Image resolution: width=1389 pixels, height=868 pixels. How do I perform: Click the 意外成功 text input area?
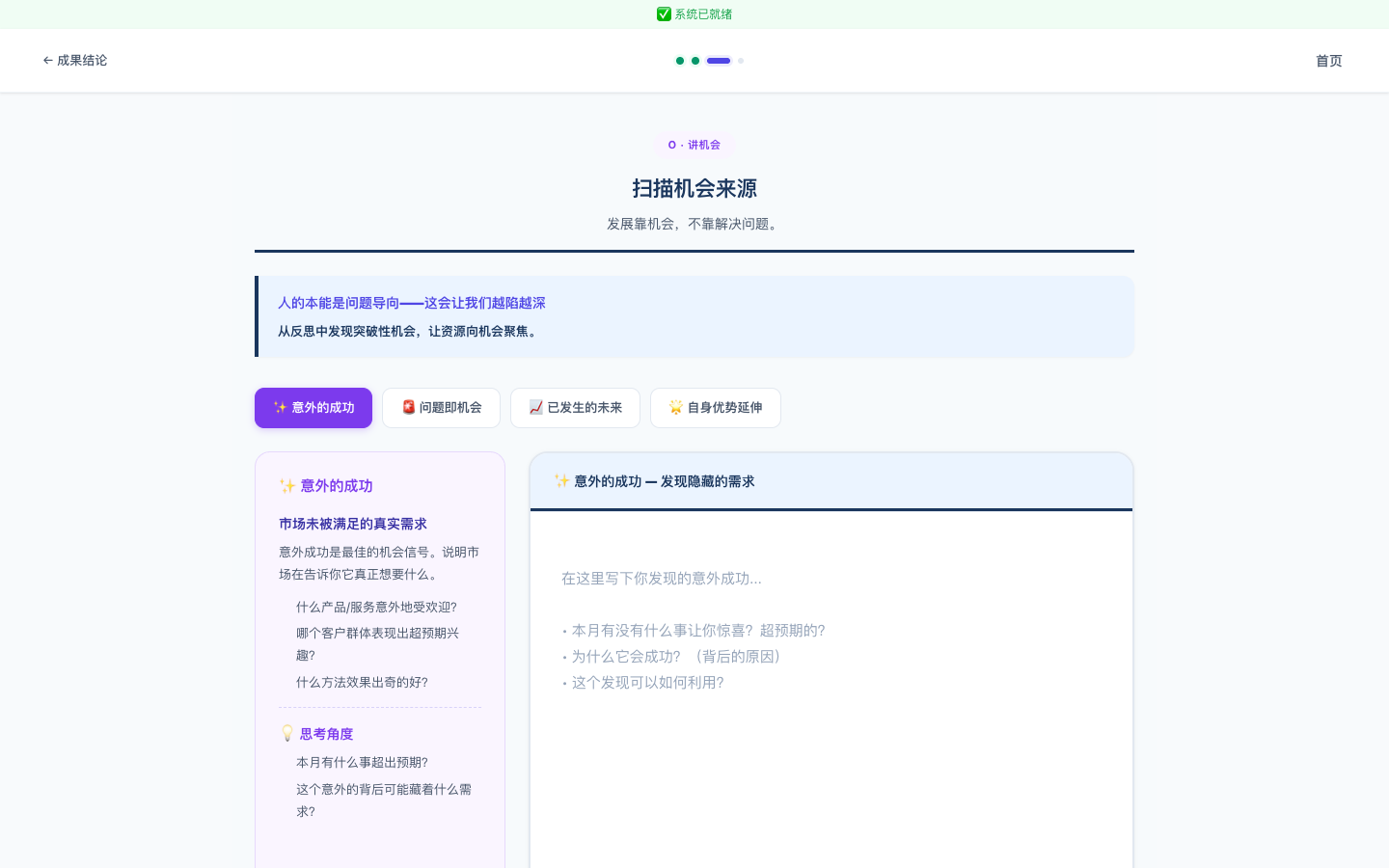click(831, 690)
